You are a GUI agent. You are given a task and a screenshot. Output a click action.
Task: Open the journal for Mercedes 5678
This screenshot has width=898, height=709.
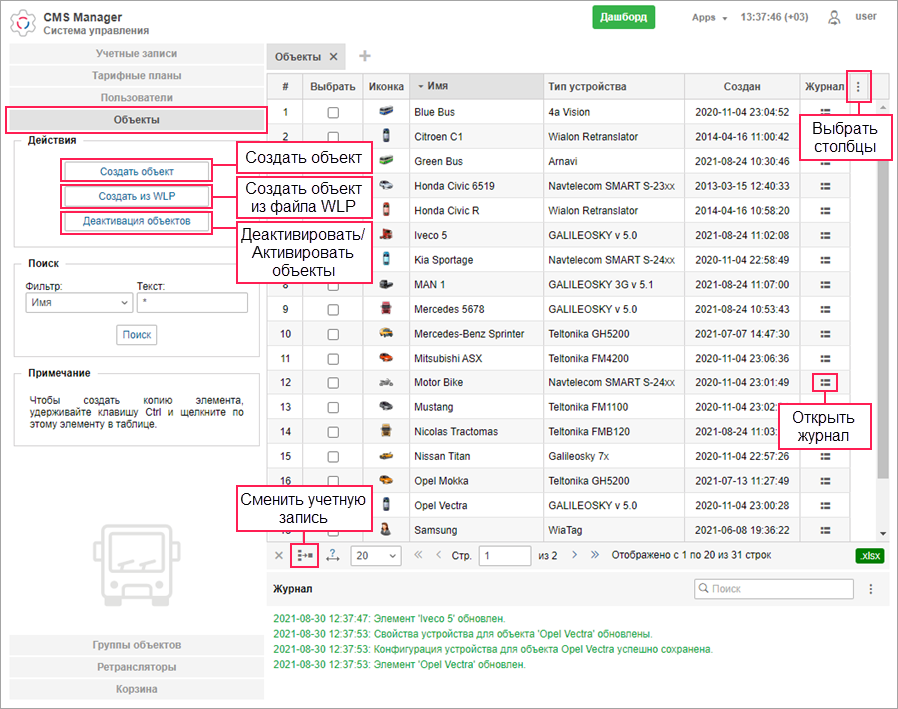[x=825, y=309]
